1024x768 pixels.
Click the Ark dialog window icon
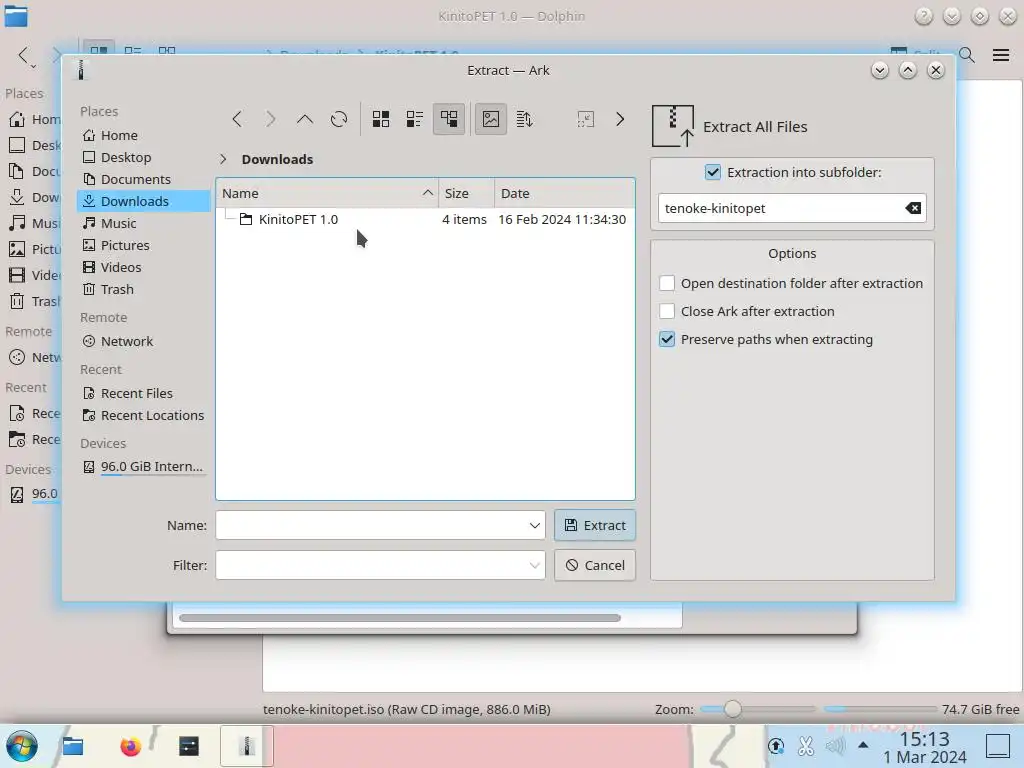81,70
